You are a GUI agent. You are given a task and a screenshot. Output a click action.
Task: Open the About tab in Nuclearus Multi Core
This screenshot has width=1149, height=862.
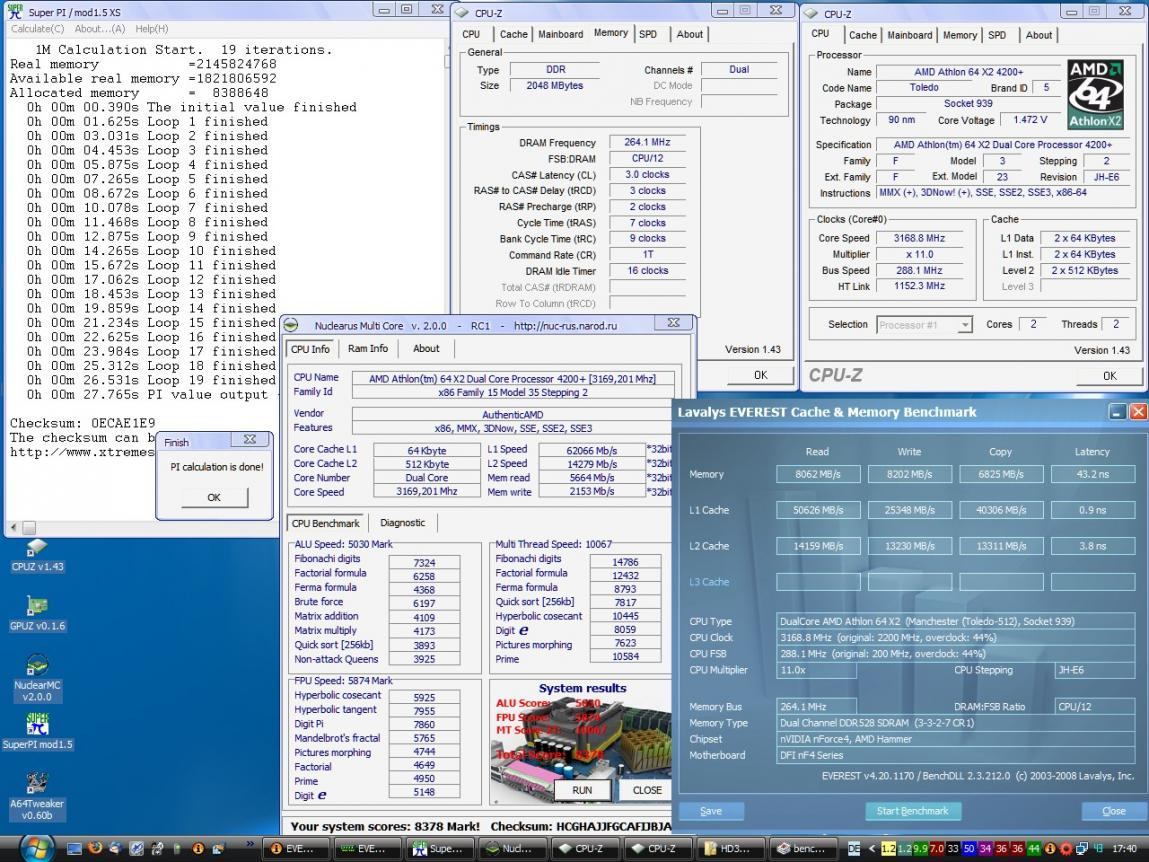pos(426,348)
